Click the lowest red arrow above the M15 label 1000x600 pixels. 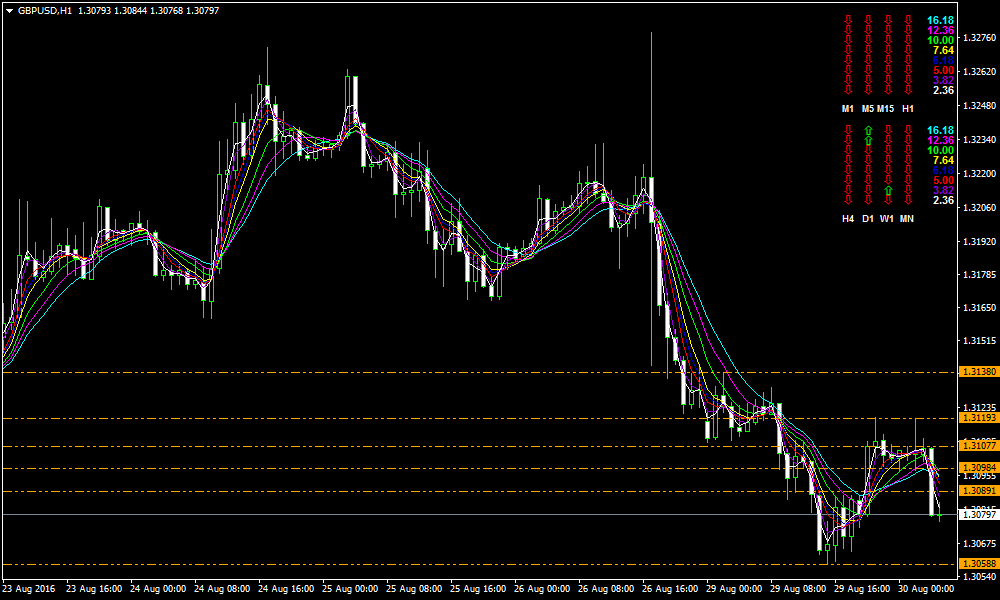[888, 90]
